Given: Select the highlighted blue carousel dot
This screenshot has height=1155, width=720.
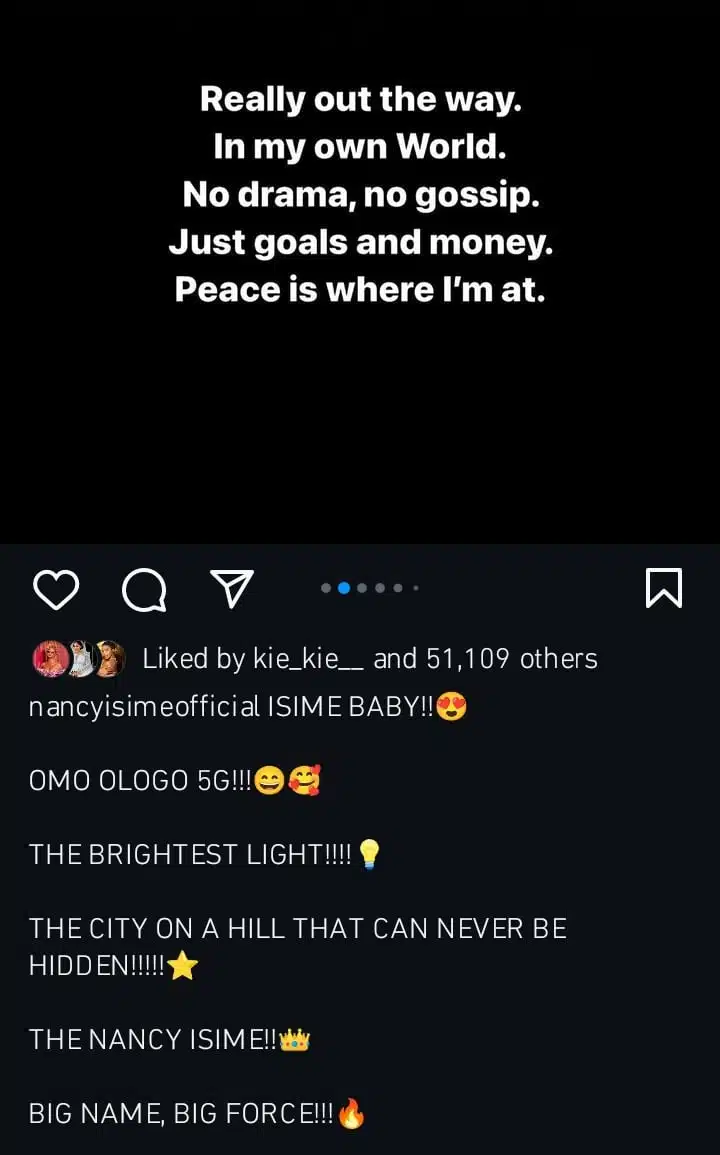Looking at the screenshot, I should pos(344,588).
